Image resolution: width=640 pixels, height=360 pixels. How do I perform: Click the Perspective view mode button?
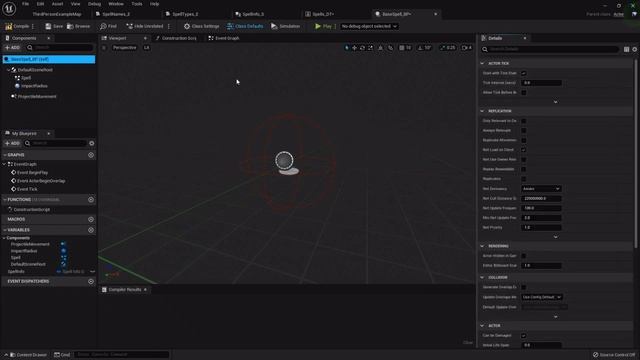124,48
